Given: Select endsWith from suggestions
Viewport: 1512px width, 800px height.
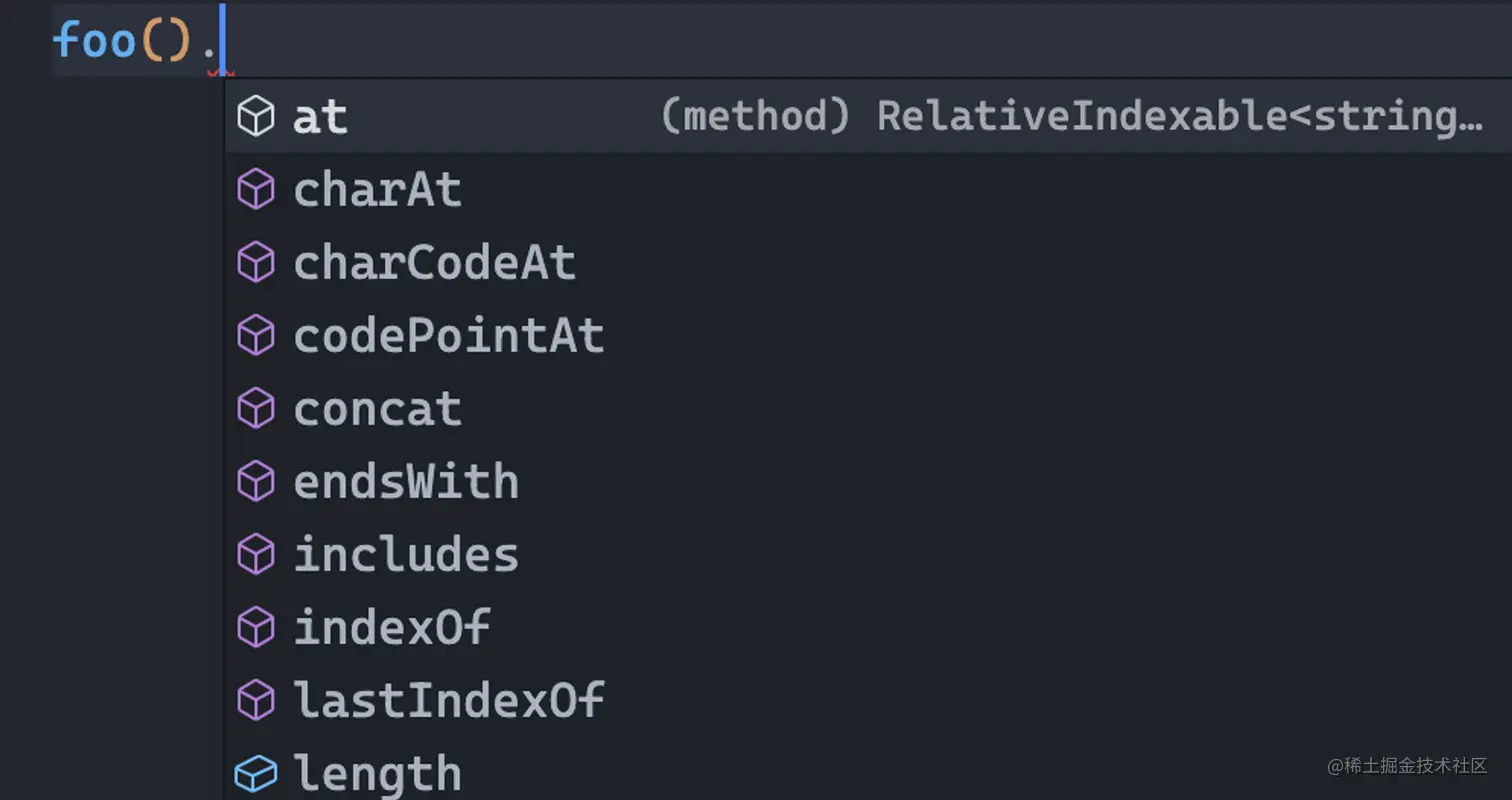Looking at the screenshot, I should (868, 482).
